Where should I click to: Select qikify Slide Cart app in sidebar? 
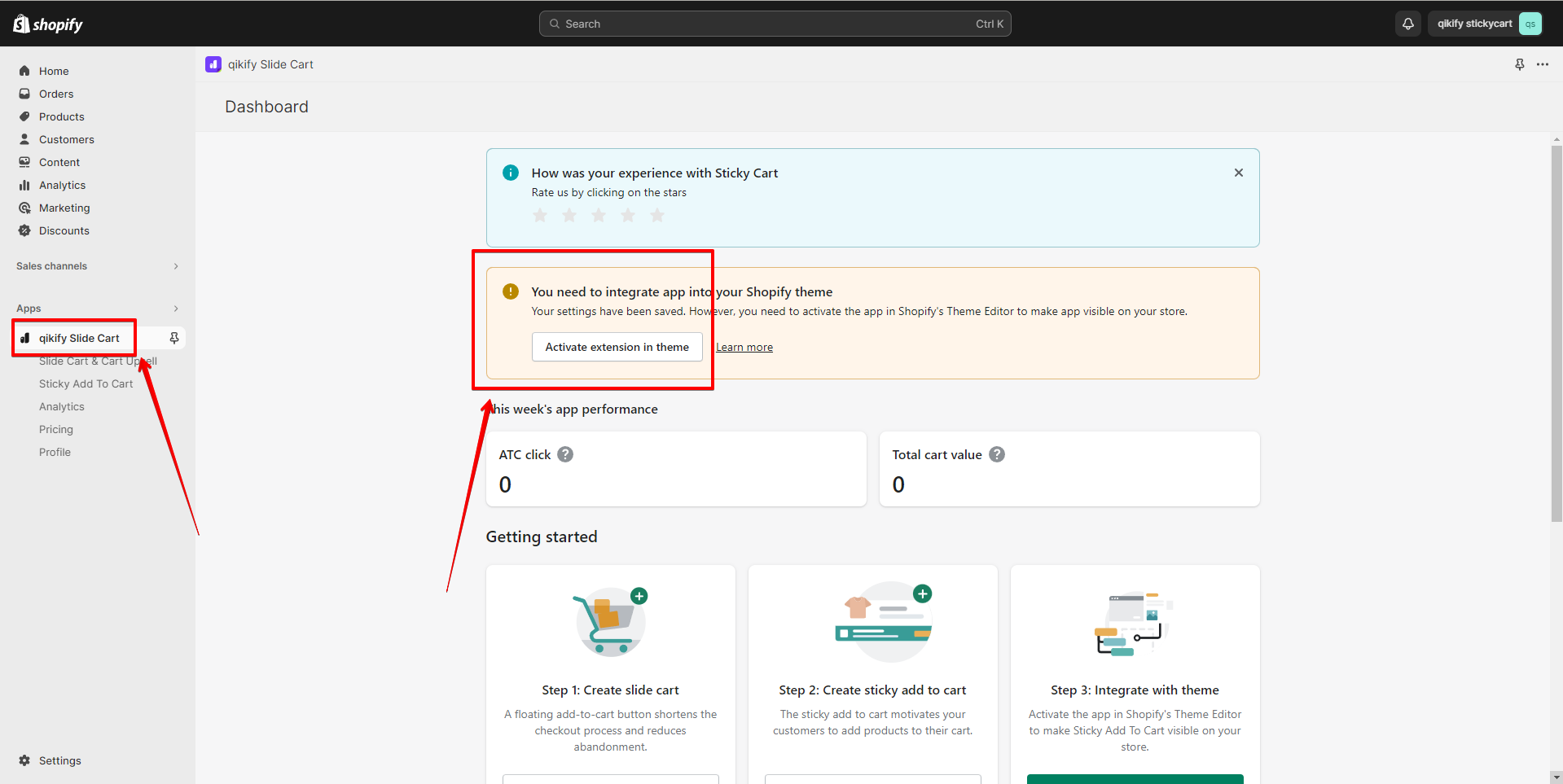point(79,338)
